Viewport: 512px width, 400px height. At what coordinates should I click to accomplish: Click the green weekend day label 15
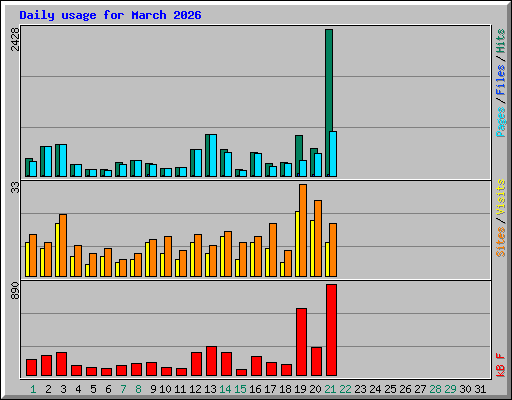(x=240, y=389)
